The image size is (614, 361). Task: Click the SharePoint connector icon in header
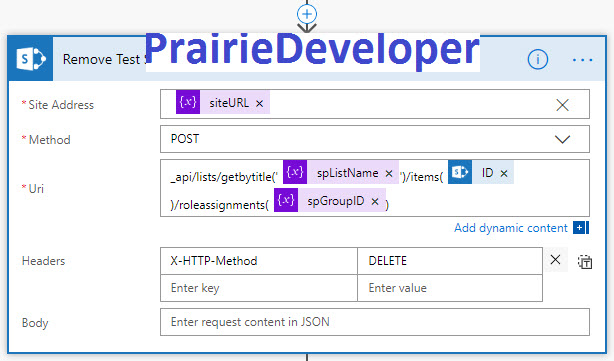coord(31,59)
